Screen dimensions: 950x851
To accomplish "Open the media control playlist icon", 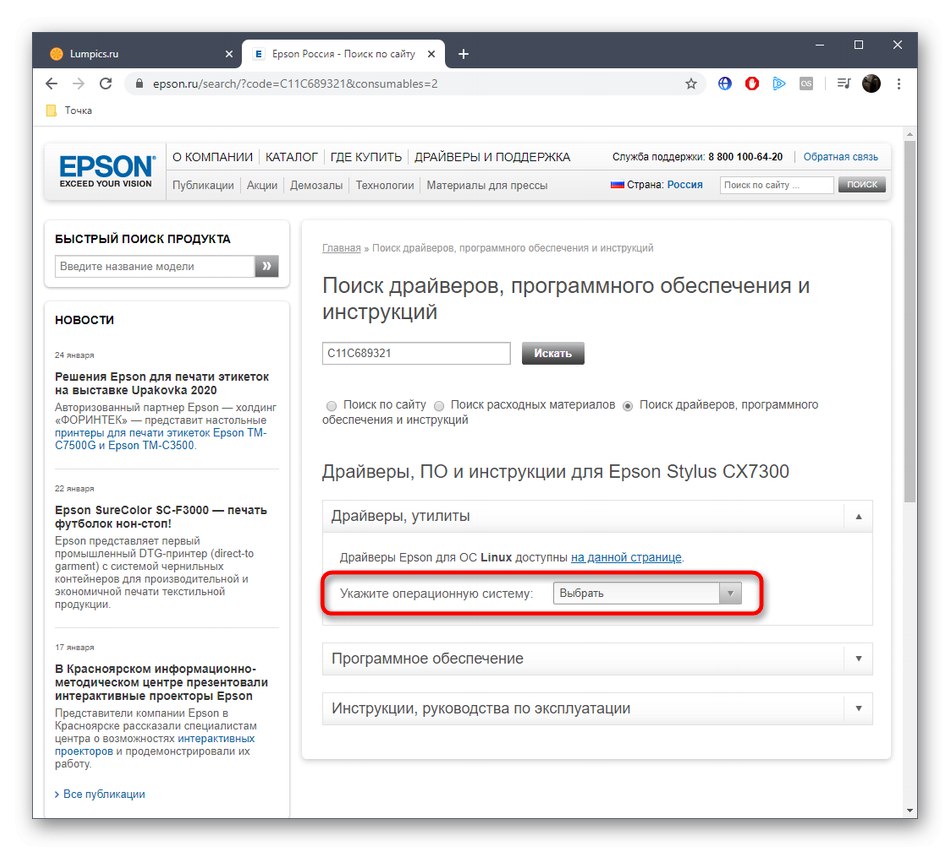I will (843, 84).
